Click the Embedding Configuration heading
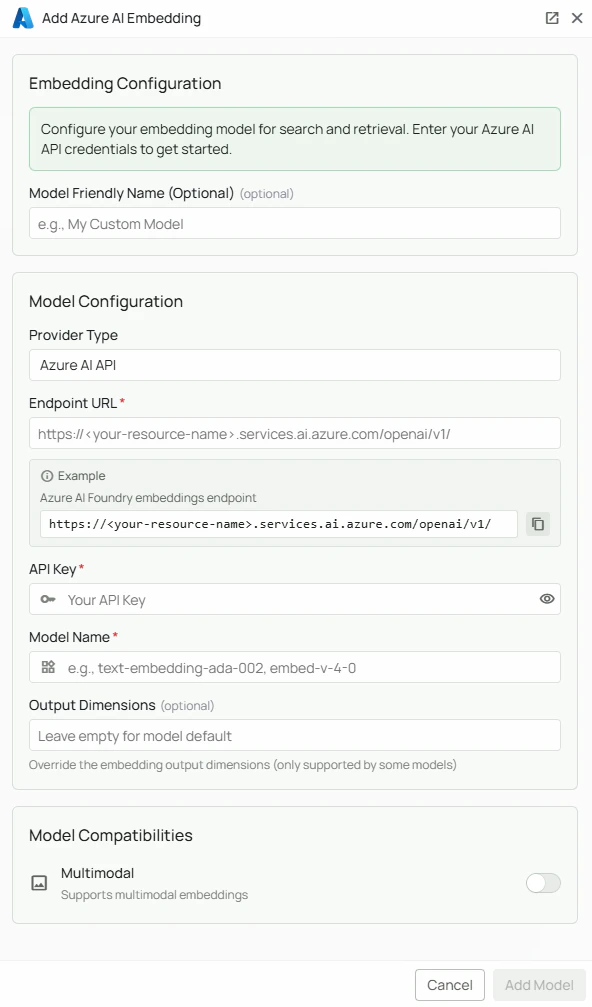The width and height of the screenshot is (592, 1007). (125, 83)
